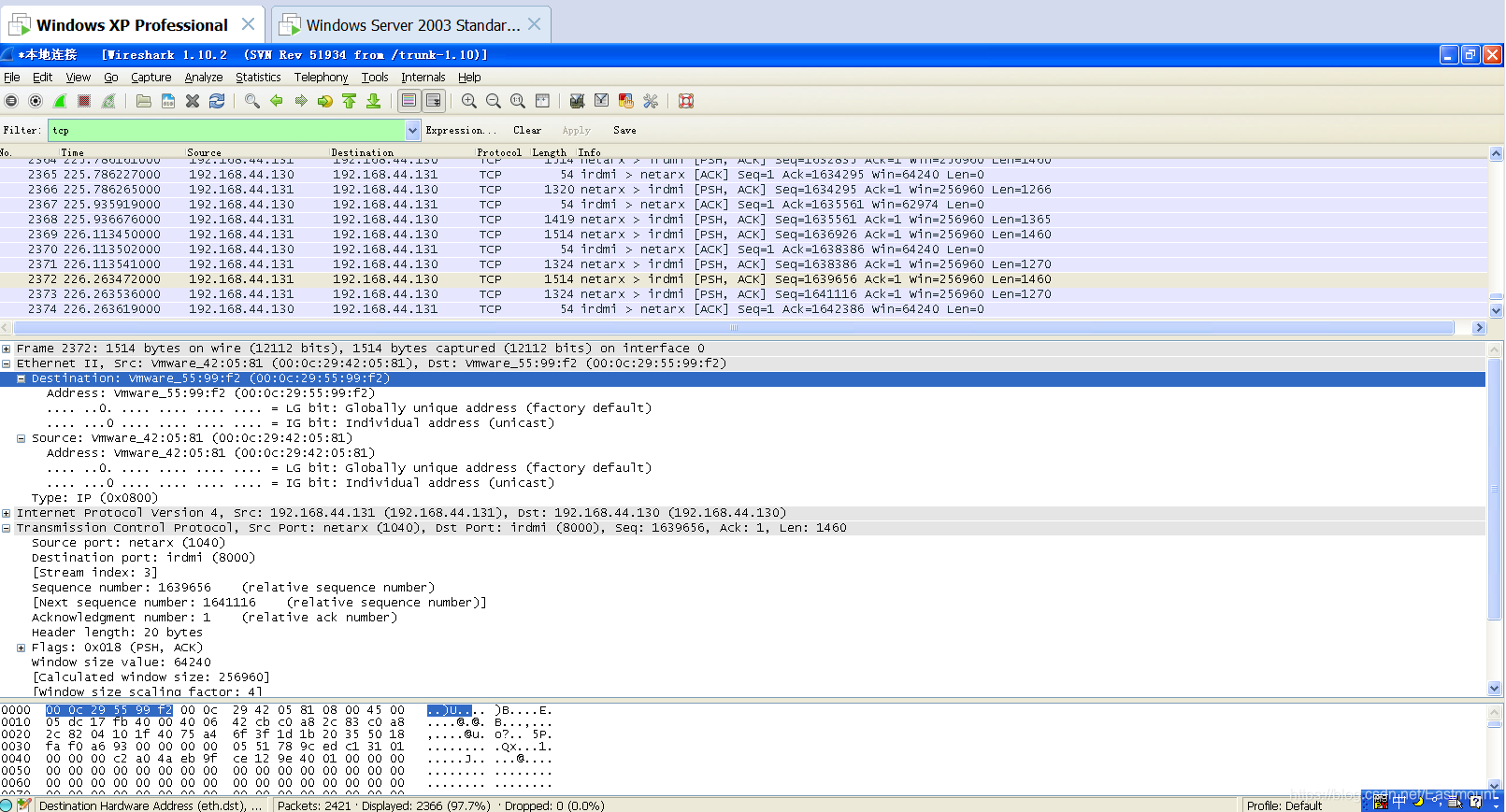The width and height of the screenshot is (1506, 812).
Task: Open the display filter history dropdown
Action: [413, 131]
